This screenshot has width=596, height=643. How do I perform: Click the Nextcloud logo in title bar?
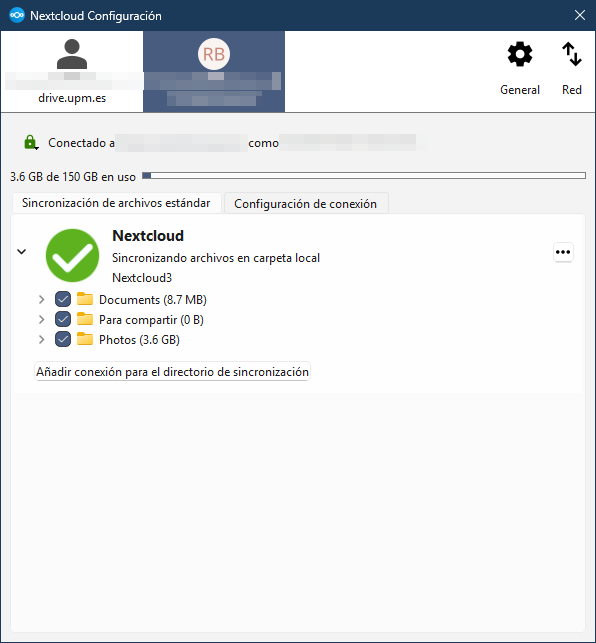(17, 15)
